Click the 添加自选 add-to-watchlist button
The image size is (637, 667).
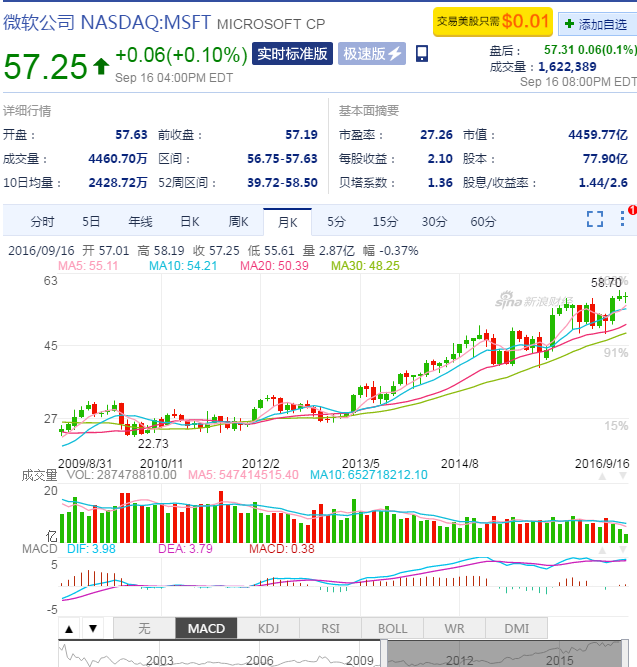(x=597, y=24)
